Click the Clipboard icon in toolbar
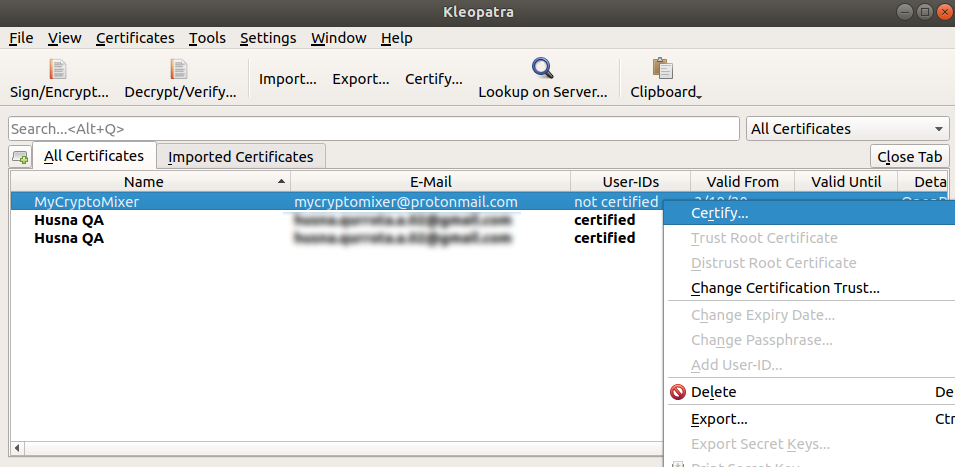This screenshot has width=955, height=467. pyautogui.click(x=662, y=69)
